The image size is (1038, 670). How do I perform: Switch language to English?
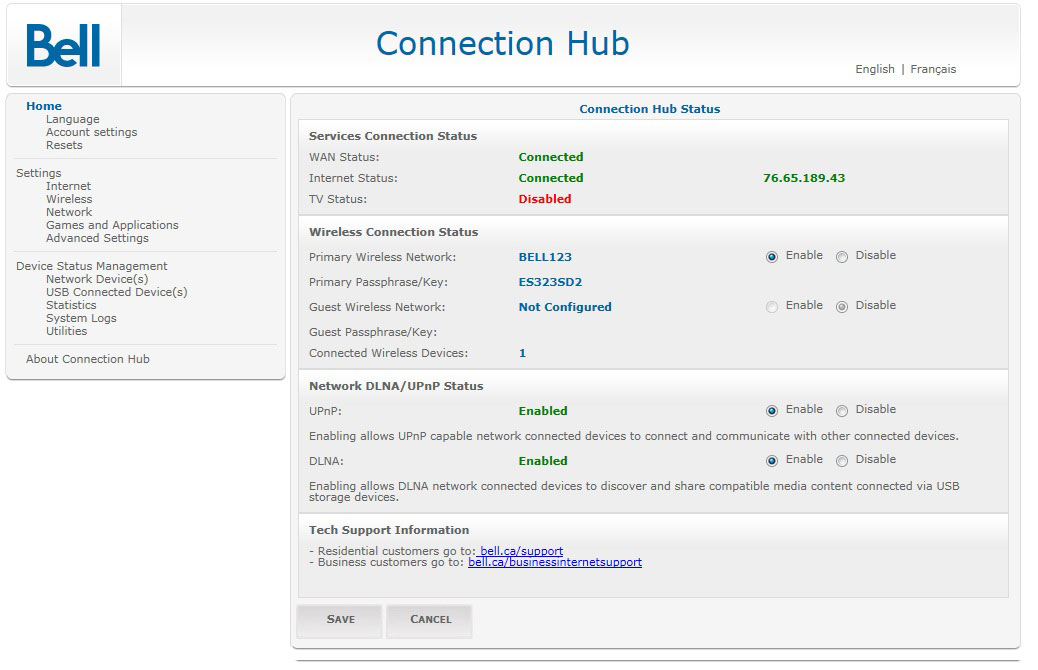(x=874, y=69)
